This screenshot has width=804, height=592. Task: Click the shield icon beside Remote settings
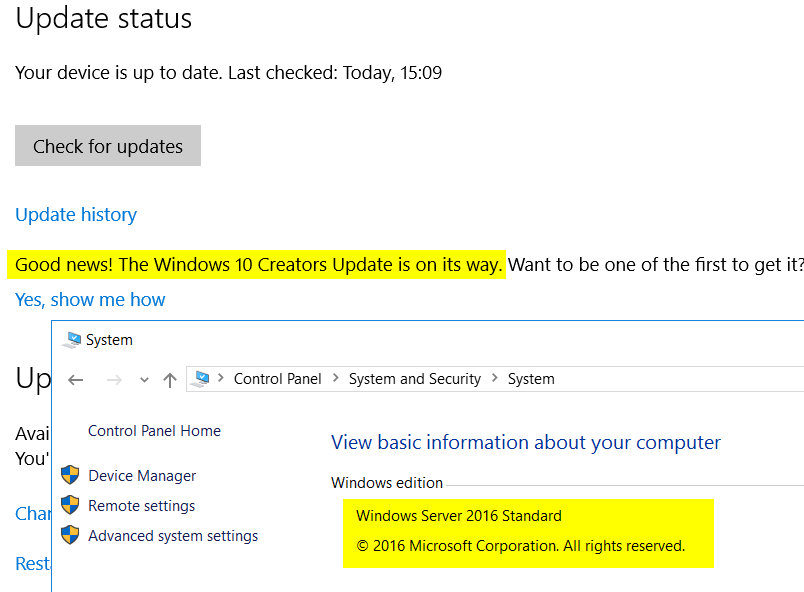tap(70, 505)
